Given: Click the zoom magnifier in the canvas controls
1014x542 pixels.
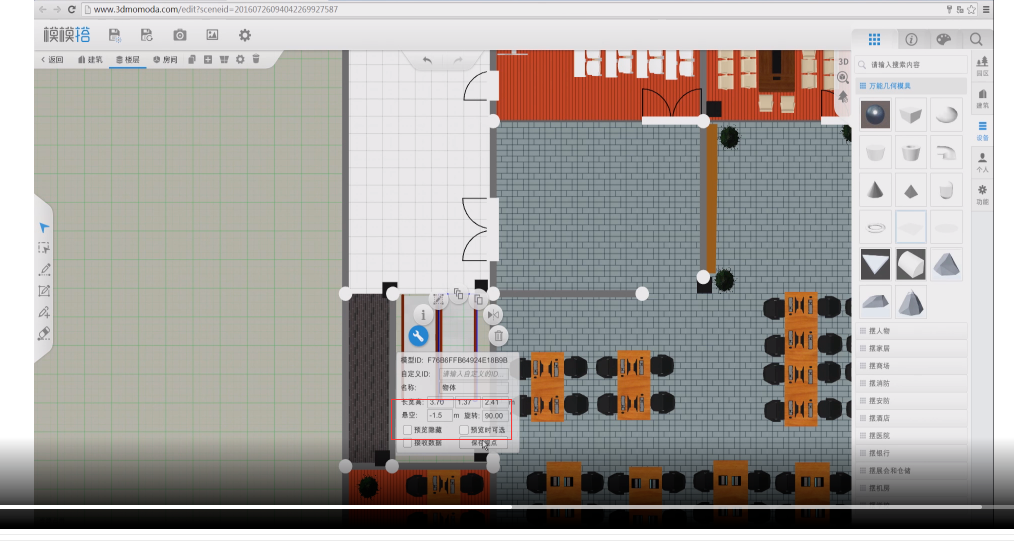Looking at the screenshot, I should (x=843, y=78).
